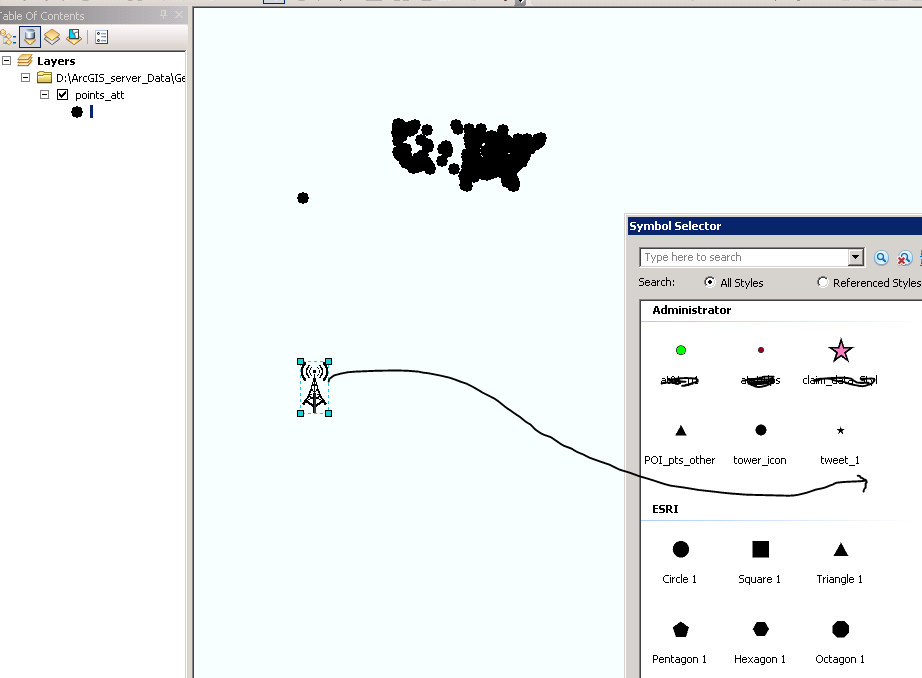The image size is (922, 678).
Task: Collapse the Layers group
Action: point(7,60)
